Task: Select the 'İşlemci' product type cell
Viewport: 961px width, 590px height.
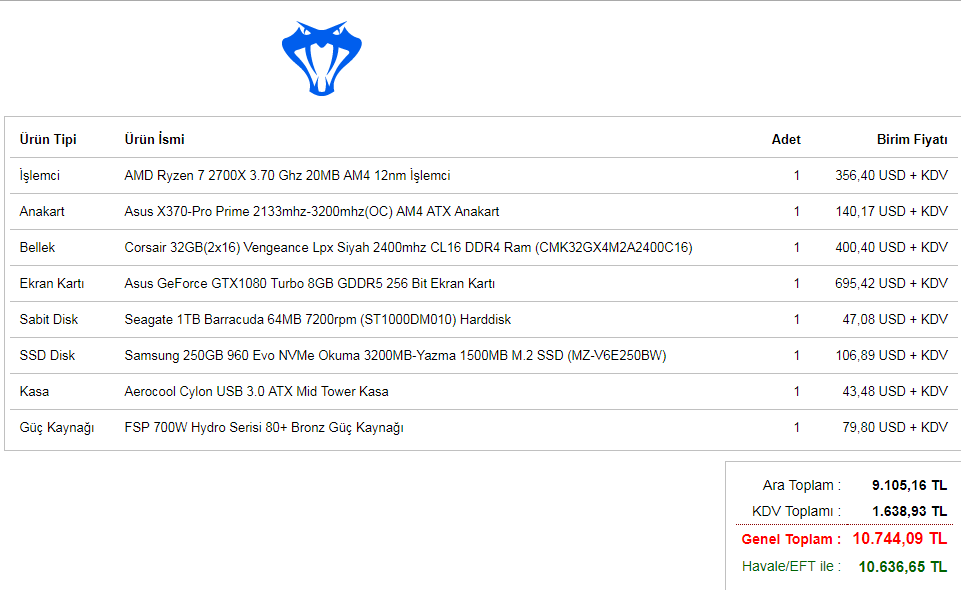Action: click(40, 176)
